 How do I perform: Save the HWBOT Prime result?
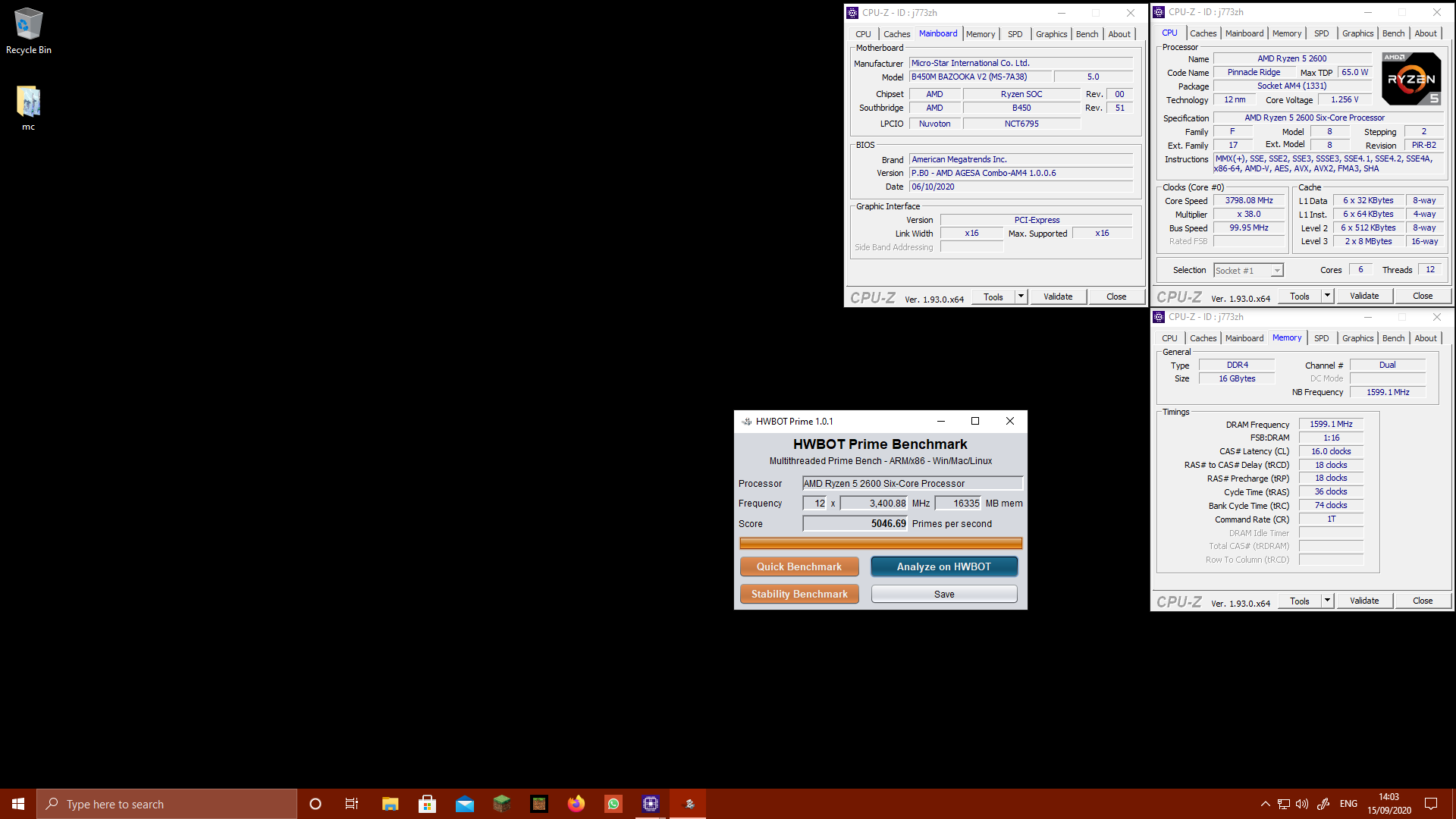point(944,594)
